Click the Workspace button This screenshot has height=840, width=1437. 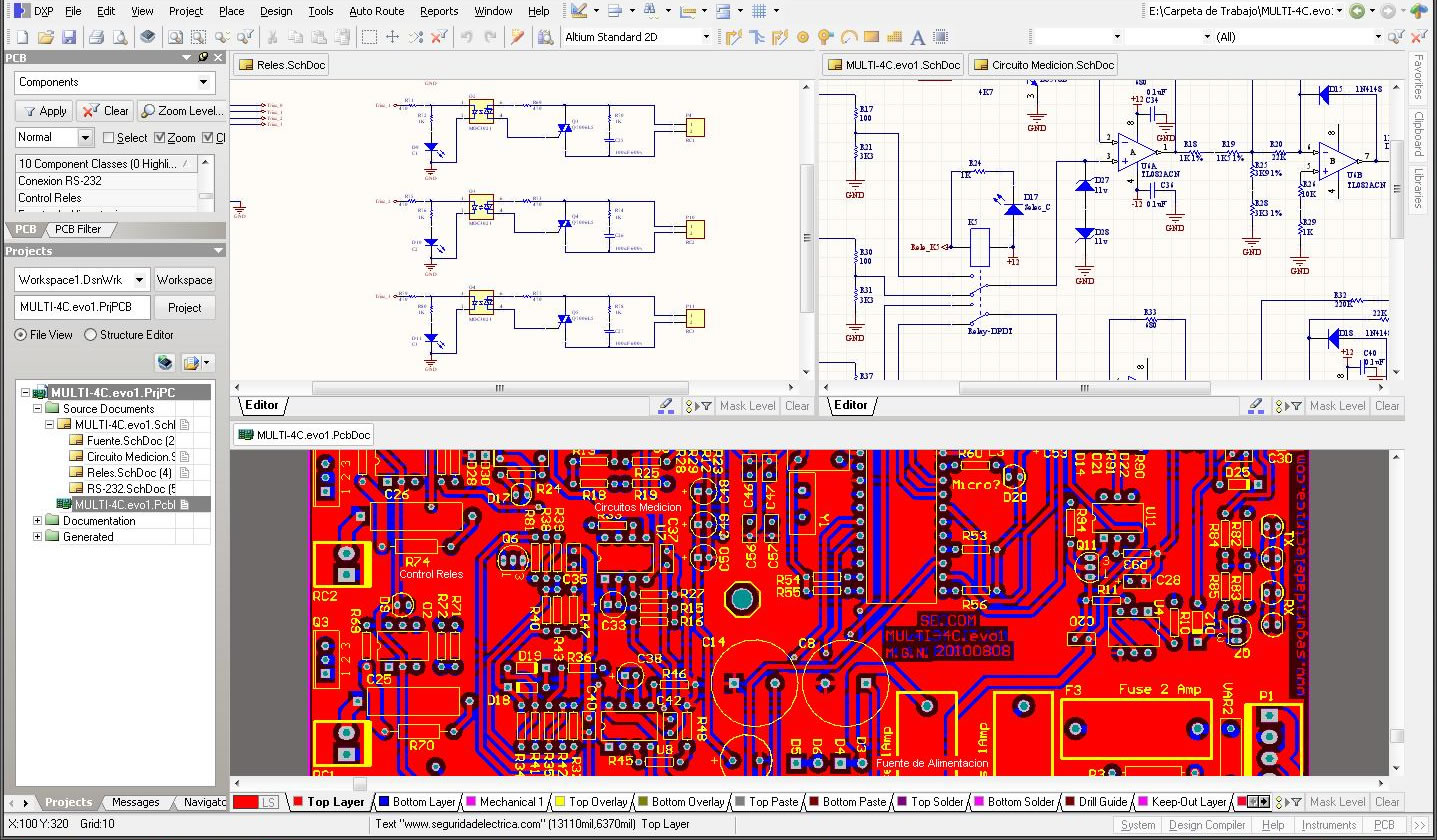point(184,280)
